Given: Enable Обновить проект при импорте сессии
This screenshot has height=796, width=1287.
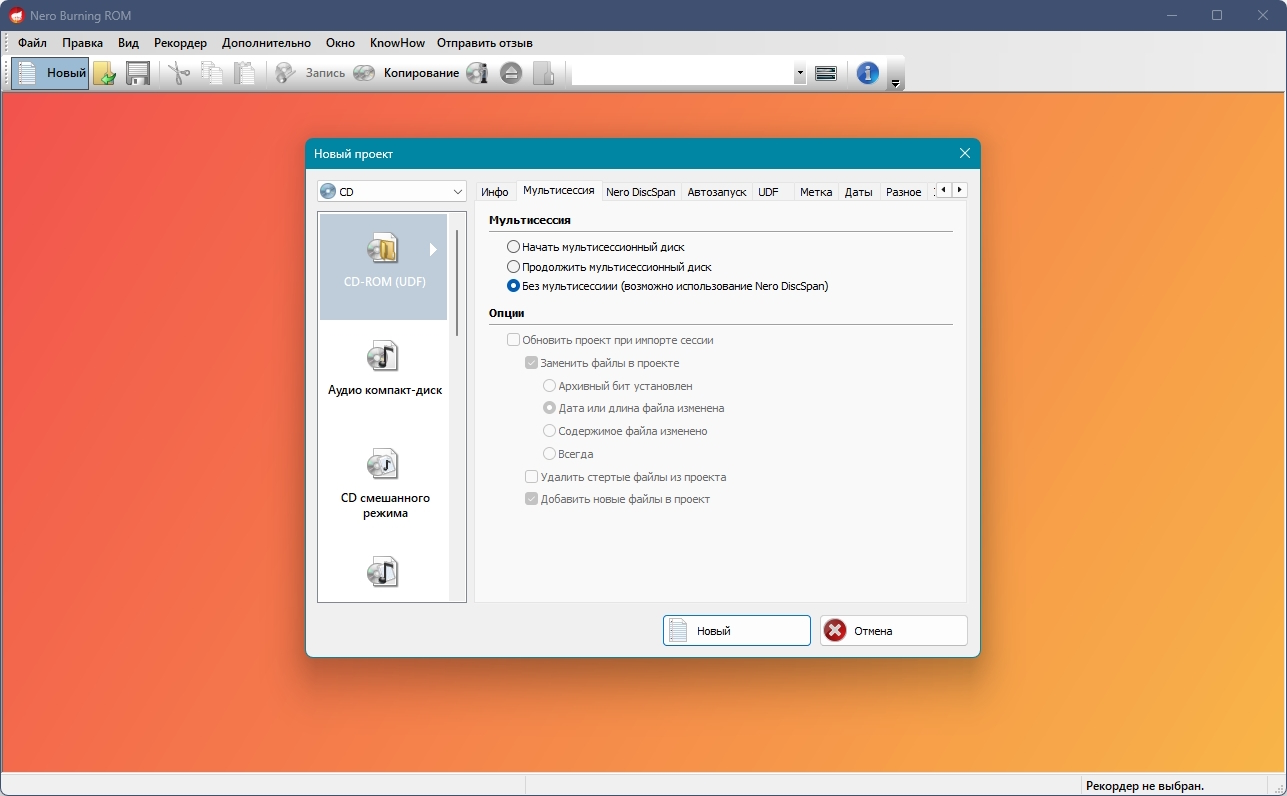Looking at the screenshot, I should click(513, 339).
